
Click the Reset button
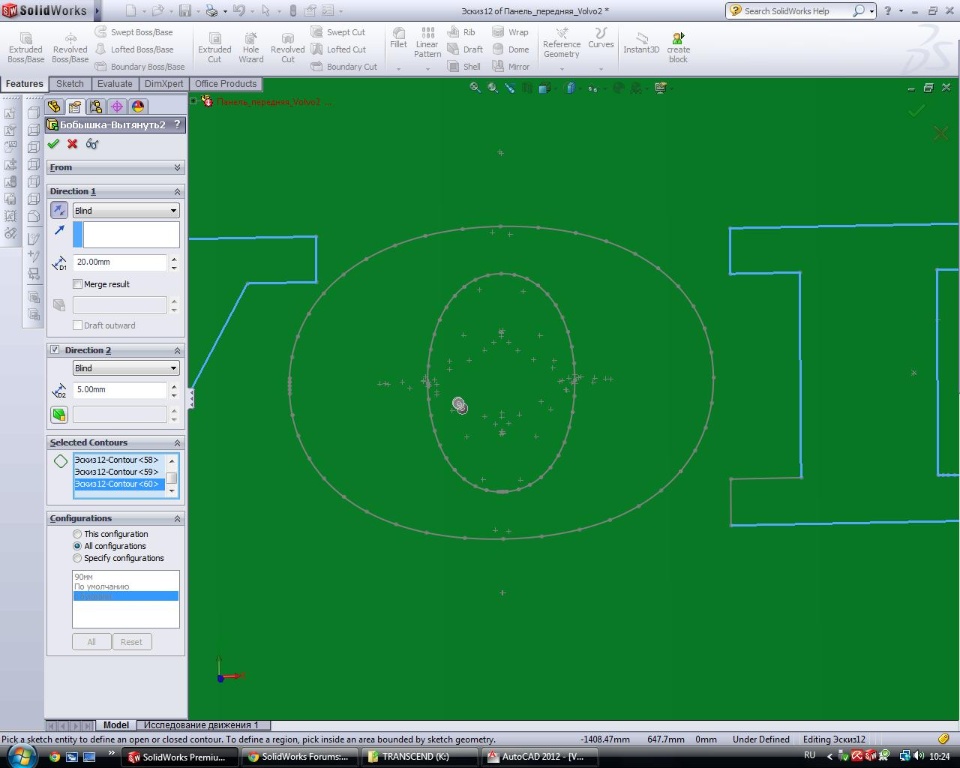pos(131,642)
